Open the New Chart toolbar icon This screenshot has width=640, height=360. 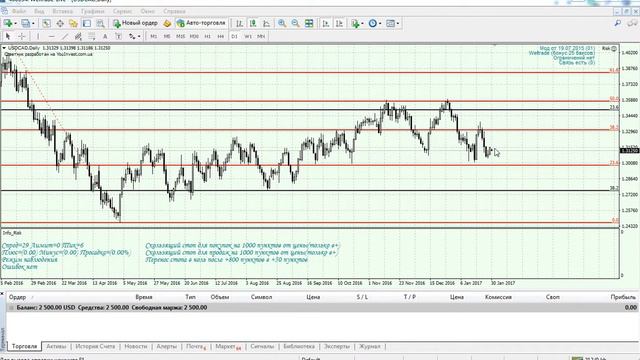coord(8,23)
